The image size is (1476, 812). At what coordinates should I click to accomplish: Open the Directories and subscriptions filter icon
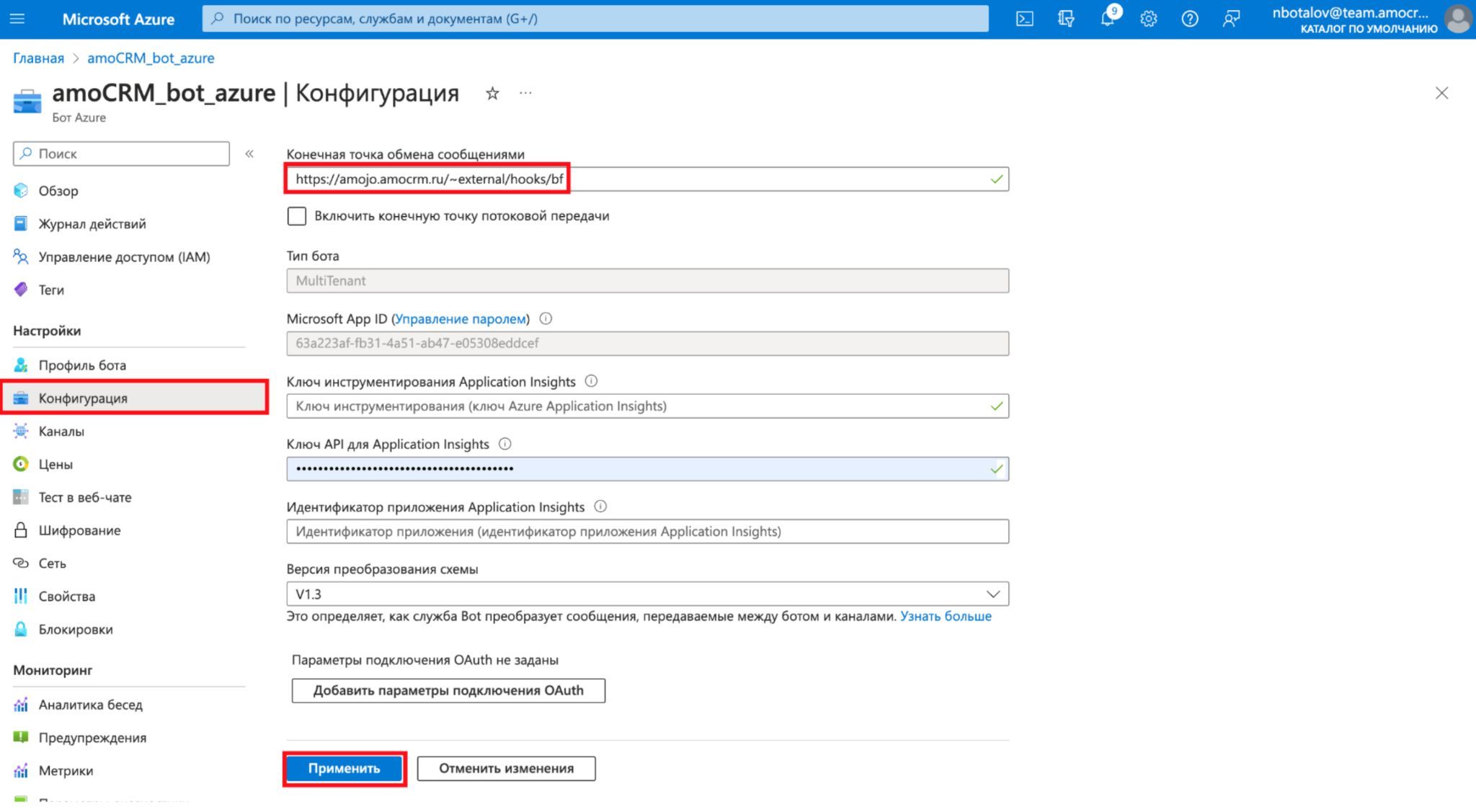[x=1066, y=19]
